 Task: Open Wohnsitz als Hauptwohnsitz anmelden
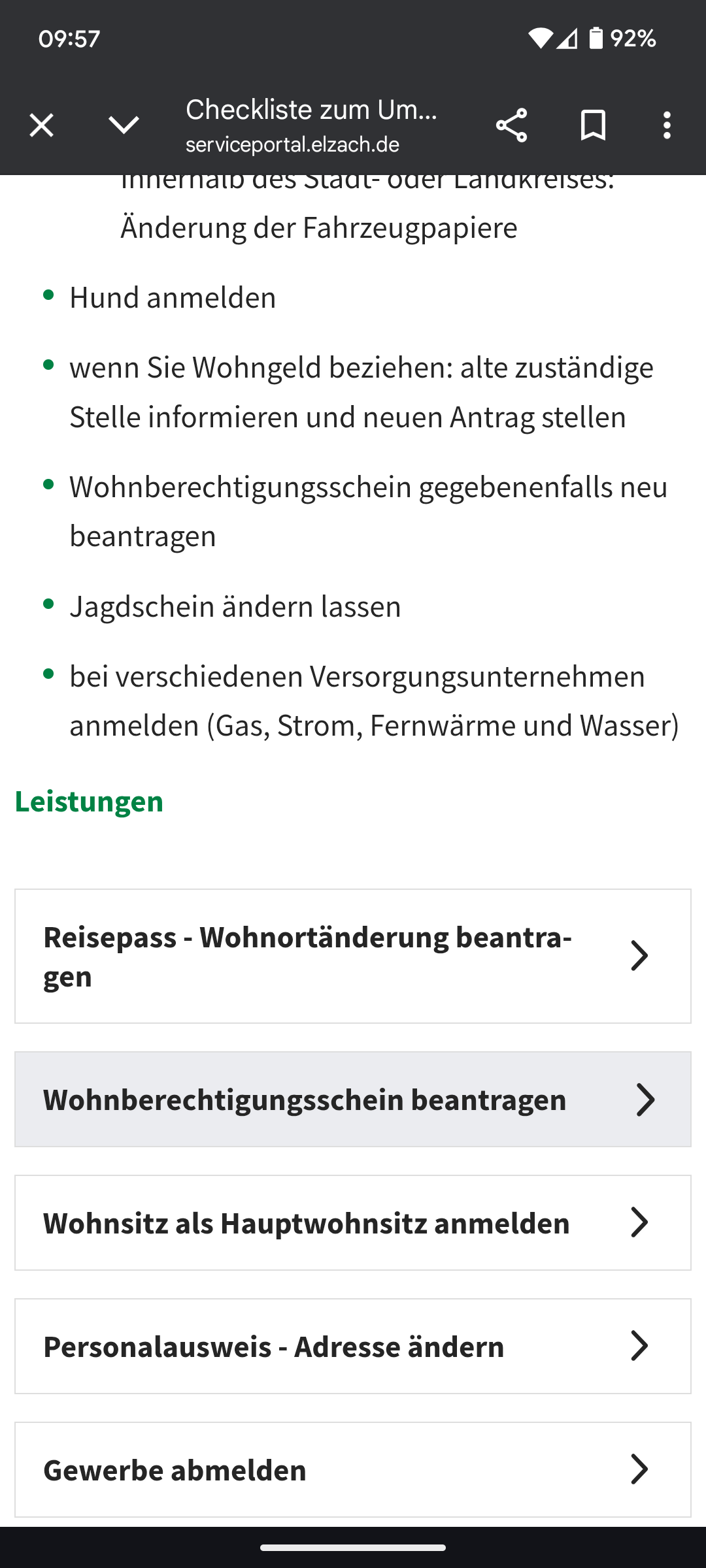click(x=353, y=1223)
